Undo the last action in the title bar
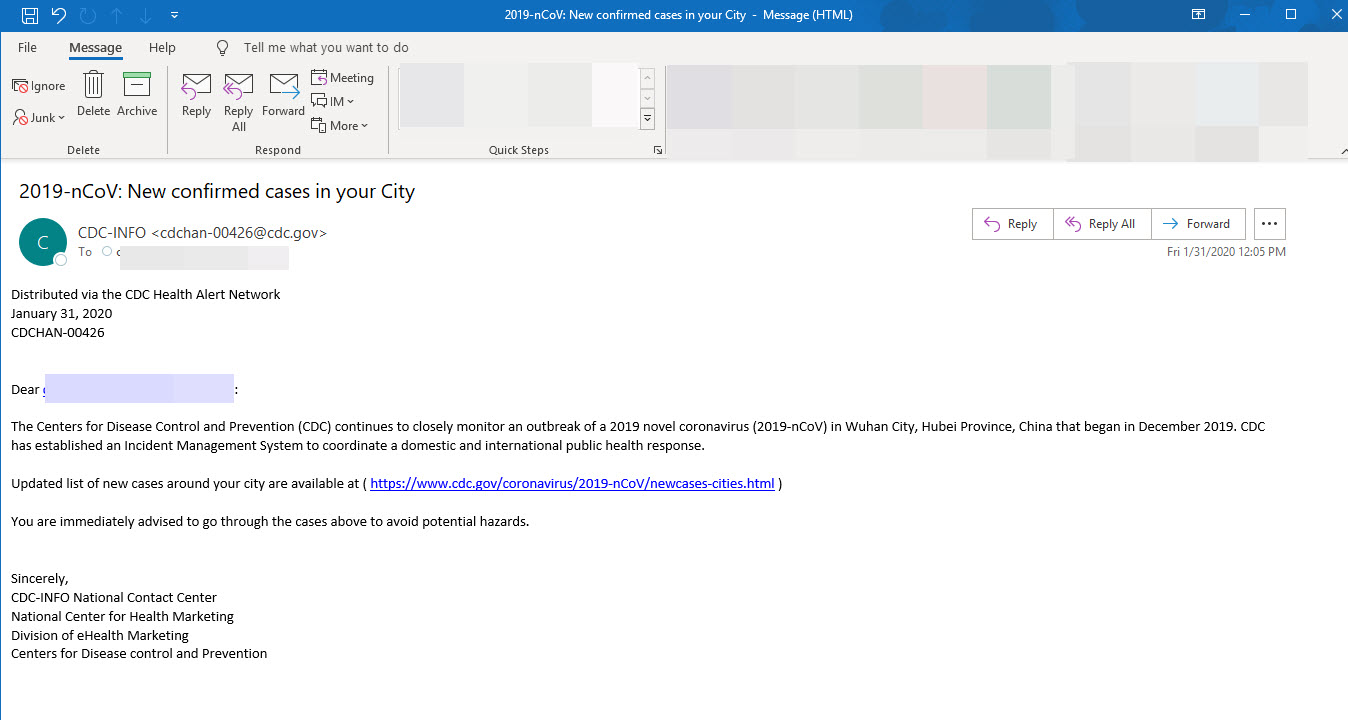1348x720 pixels. 59,15
